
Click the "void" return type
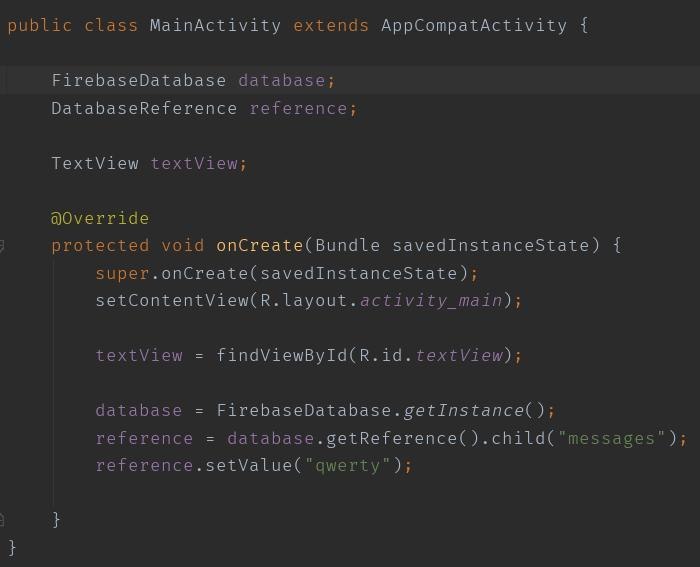coord(183,246)
